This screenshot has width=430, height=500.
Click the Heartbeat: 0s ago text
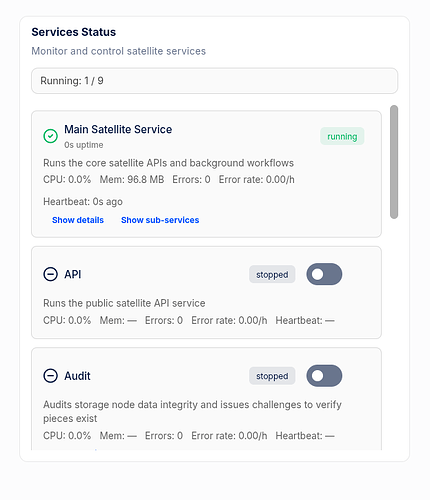click(x=83, y=202)
